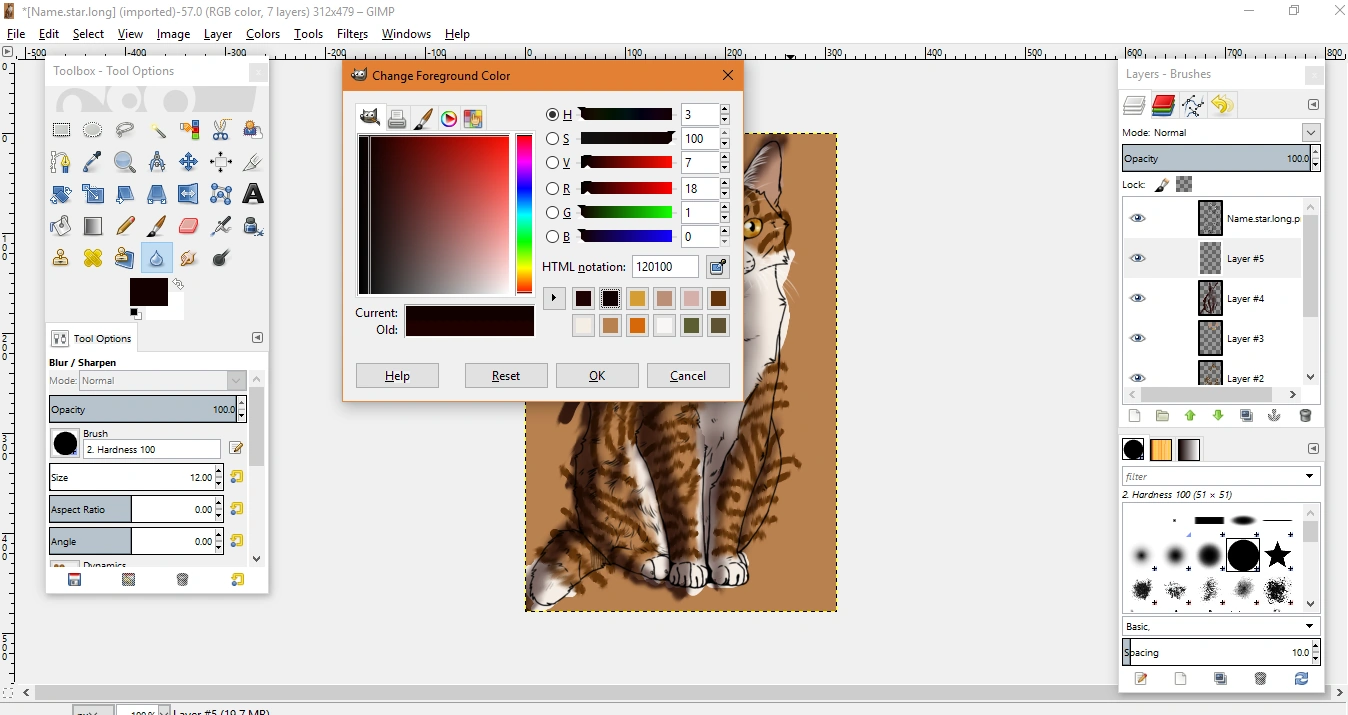Expand the color history arrow button
The width and height of the screenshot is (1348, 715).
[553, 298]
